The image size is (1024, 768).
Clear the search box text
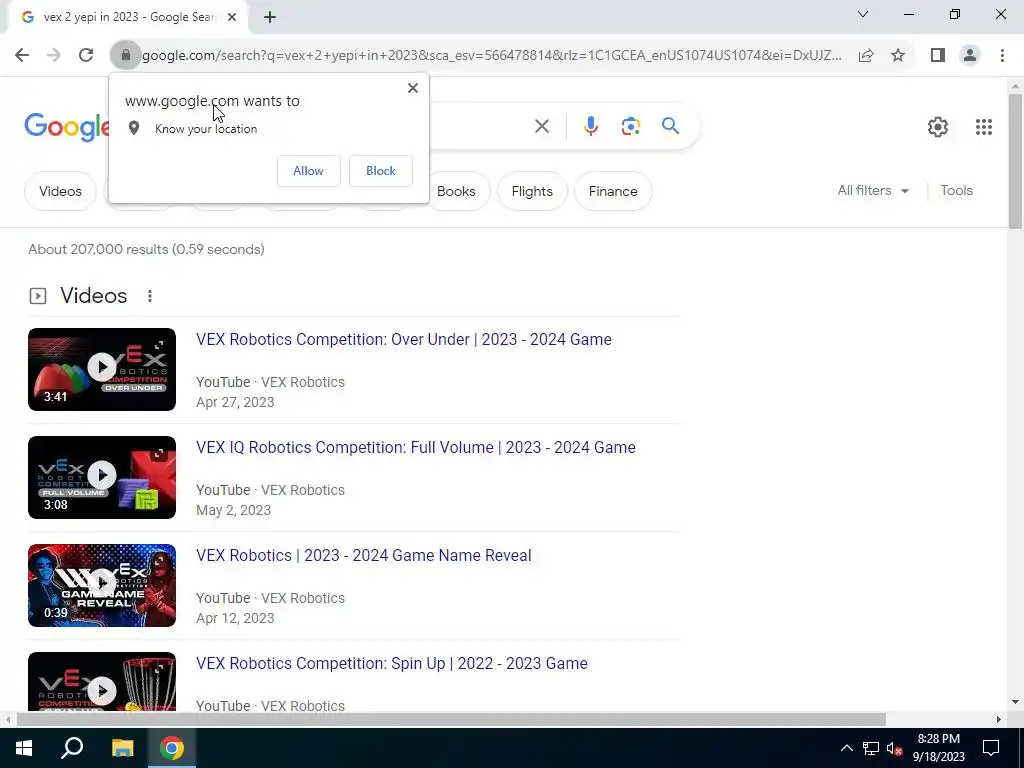[x=541, y=126]
